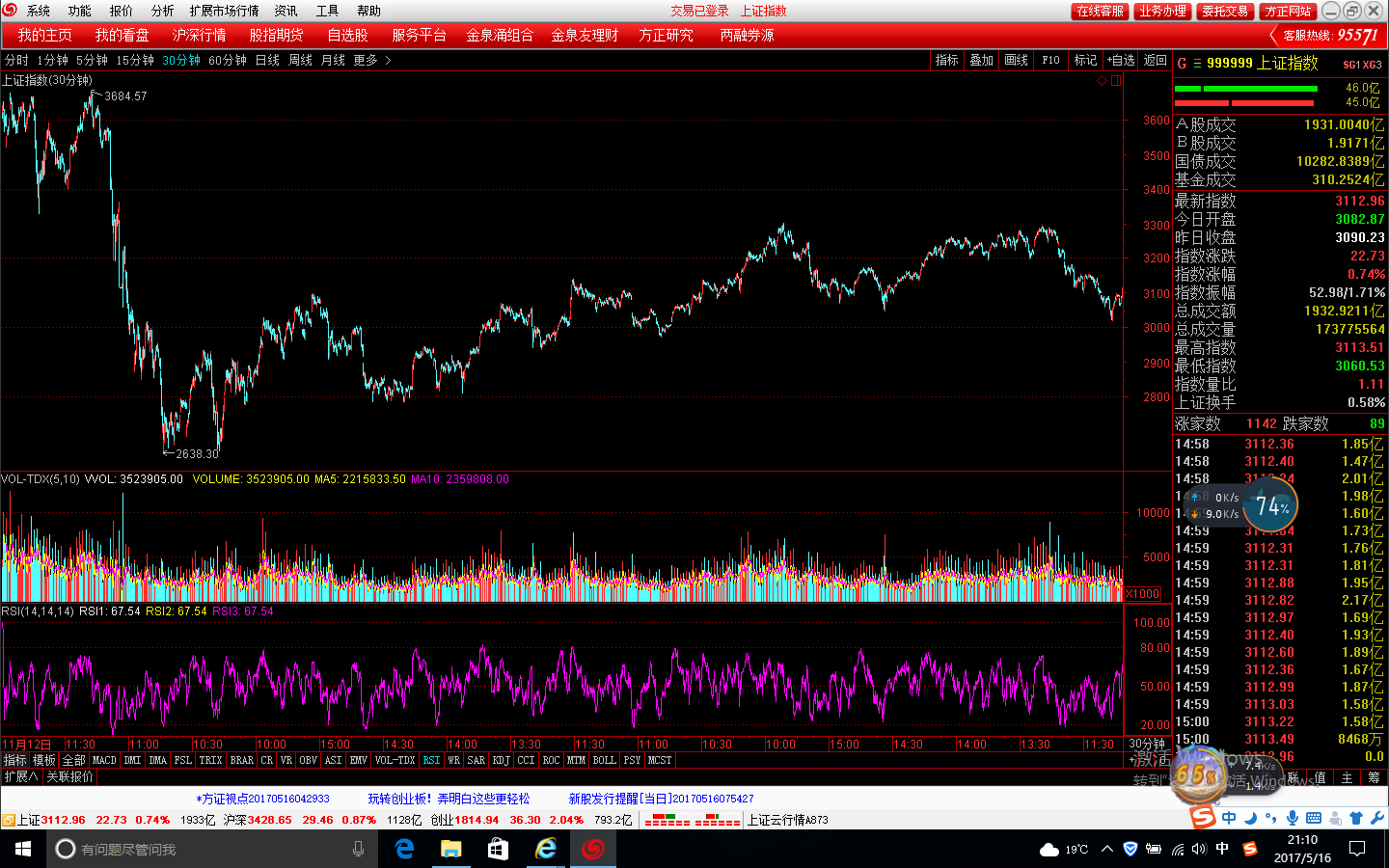
Task: Click the 委托交易 button
Action: [1225, 11]
